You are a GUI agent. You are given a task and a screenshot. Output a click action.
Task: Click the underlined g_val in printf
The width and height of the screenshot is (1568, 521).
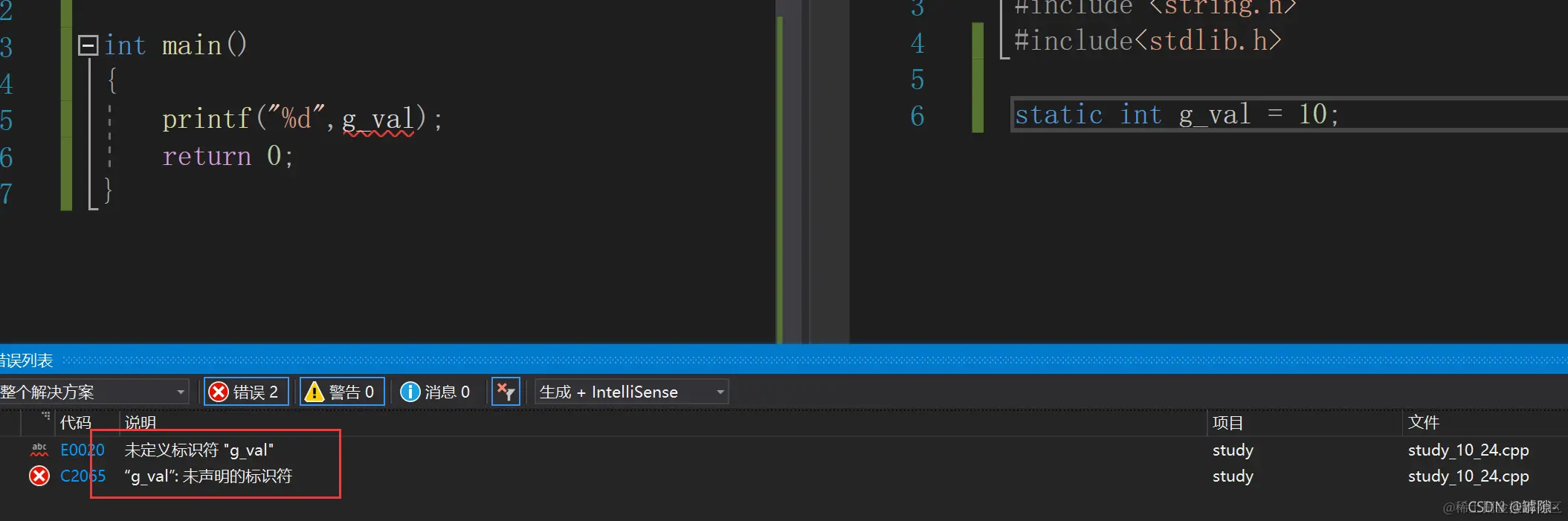pyautogui.click(x=378, y=120)
